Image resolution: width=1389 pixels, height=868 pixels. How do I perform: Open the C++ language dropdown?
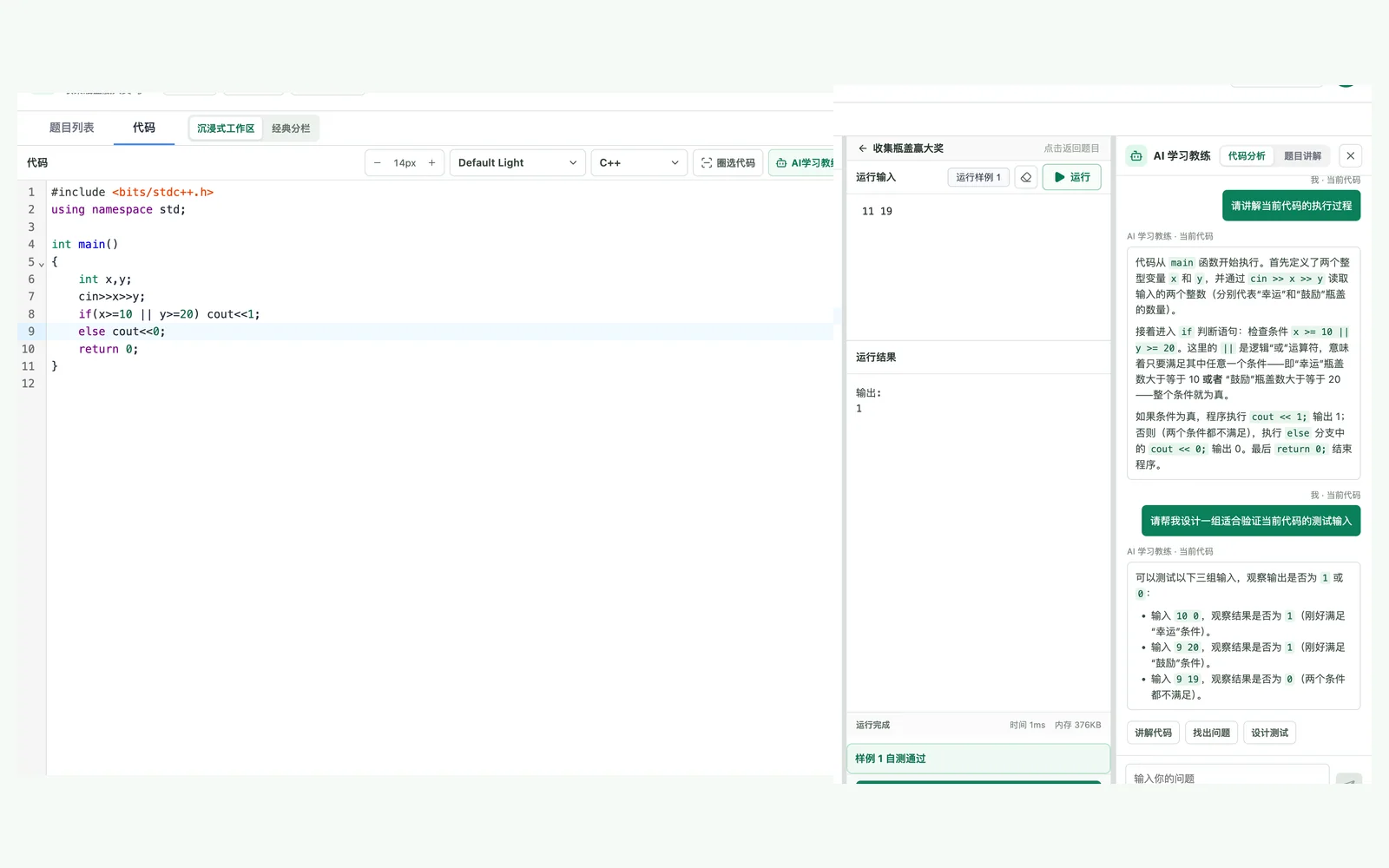639,163
